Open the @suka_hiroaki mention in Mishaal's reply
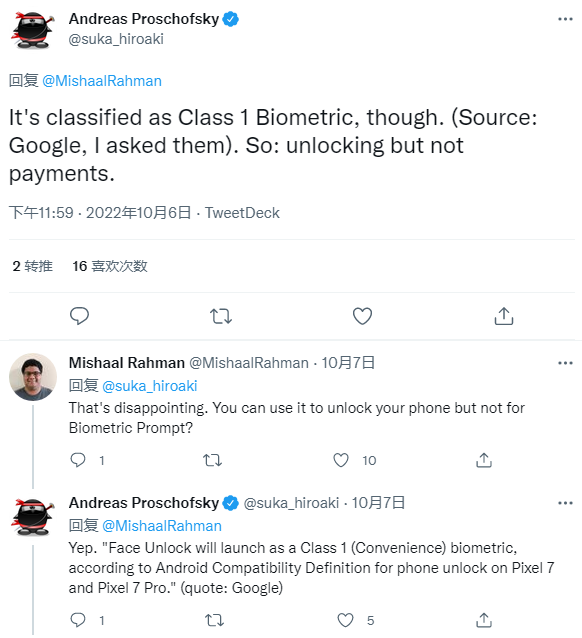This screenshot has width=582, height=638. point(149,386)
